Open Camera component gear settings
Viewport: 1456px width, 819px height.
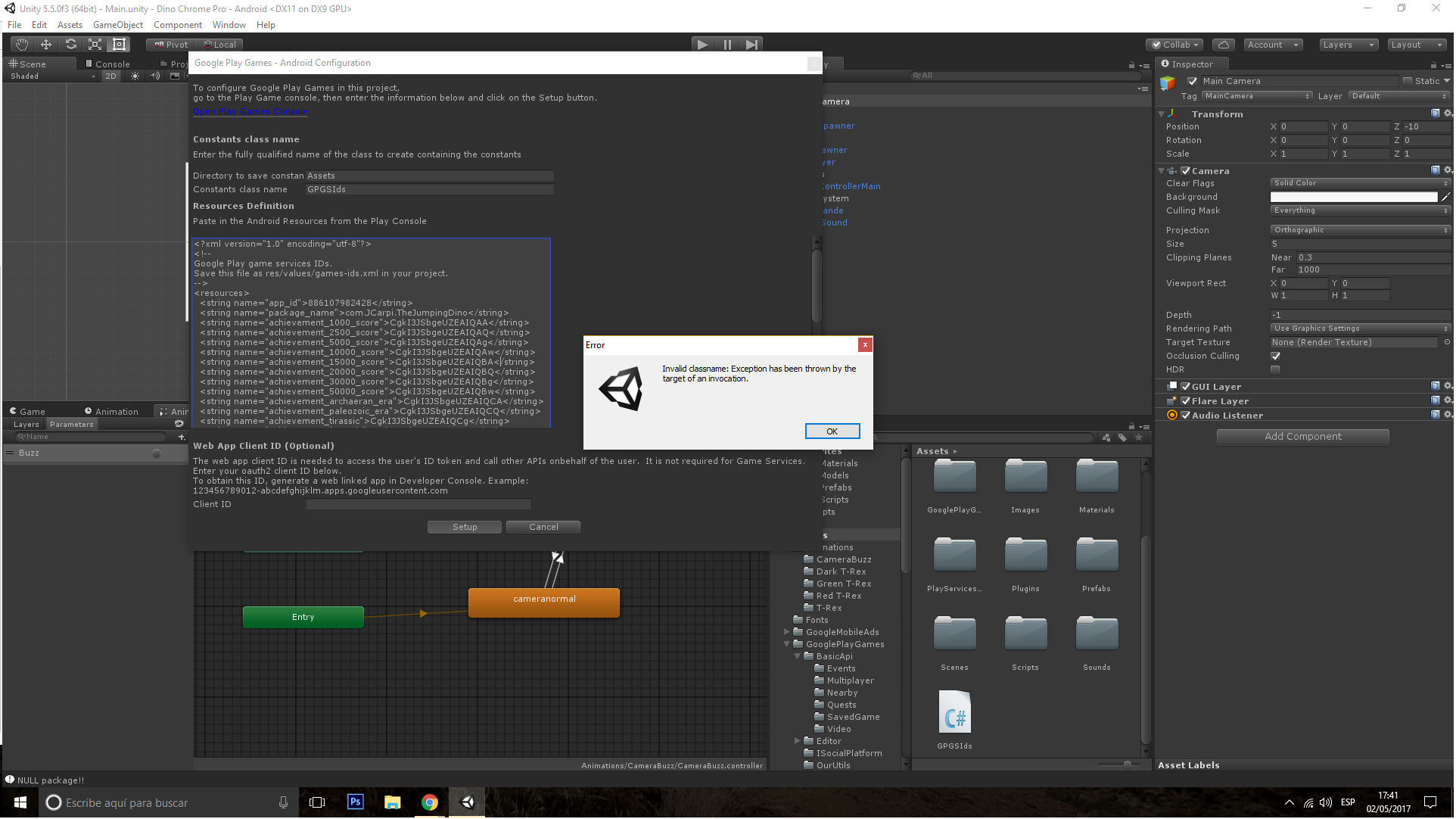pos(1448,170)
